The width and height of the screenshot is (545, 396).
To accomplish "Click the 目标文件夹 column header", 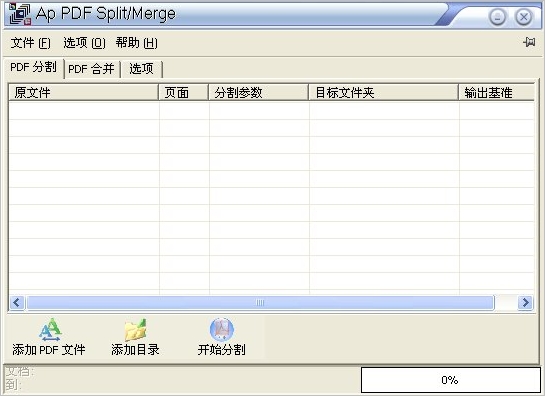I will coord(384,92).
